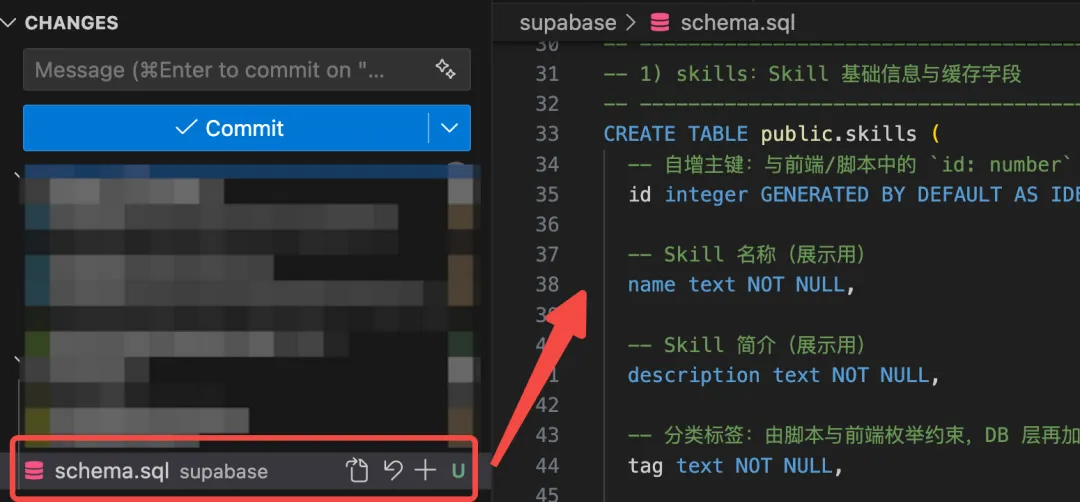
Task: Click the breadcrumb chevron separator after supabase
Action: click(x=630, y=22)
